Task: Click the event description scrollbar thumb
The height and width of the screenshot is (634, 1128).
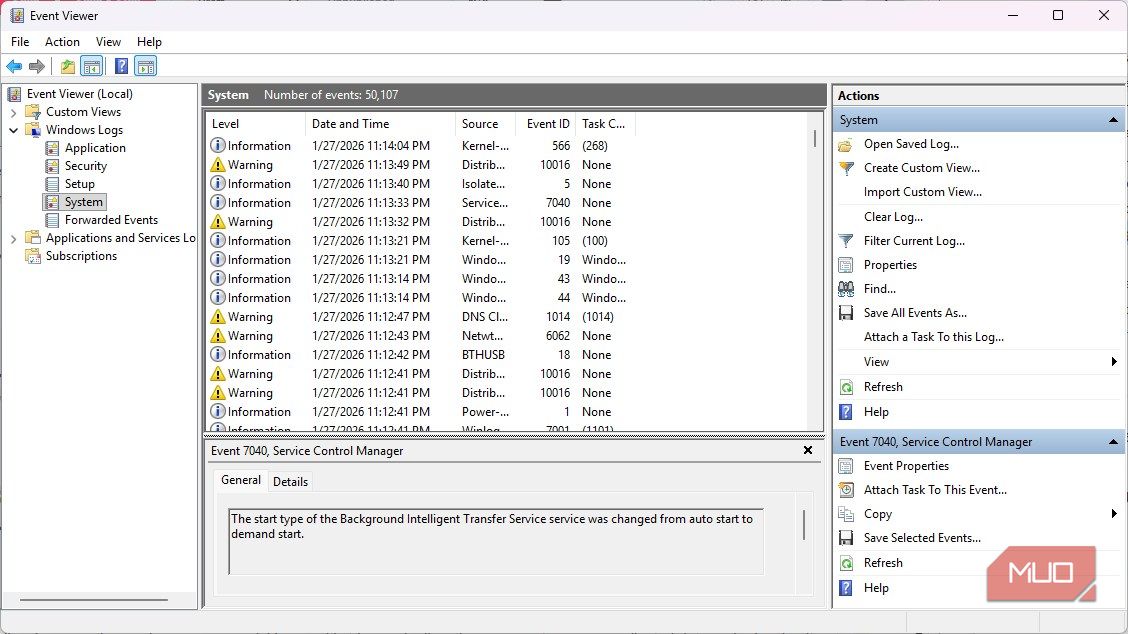Action: tap(804, 525)
